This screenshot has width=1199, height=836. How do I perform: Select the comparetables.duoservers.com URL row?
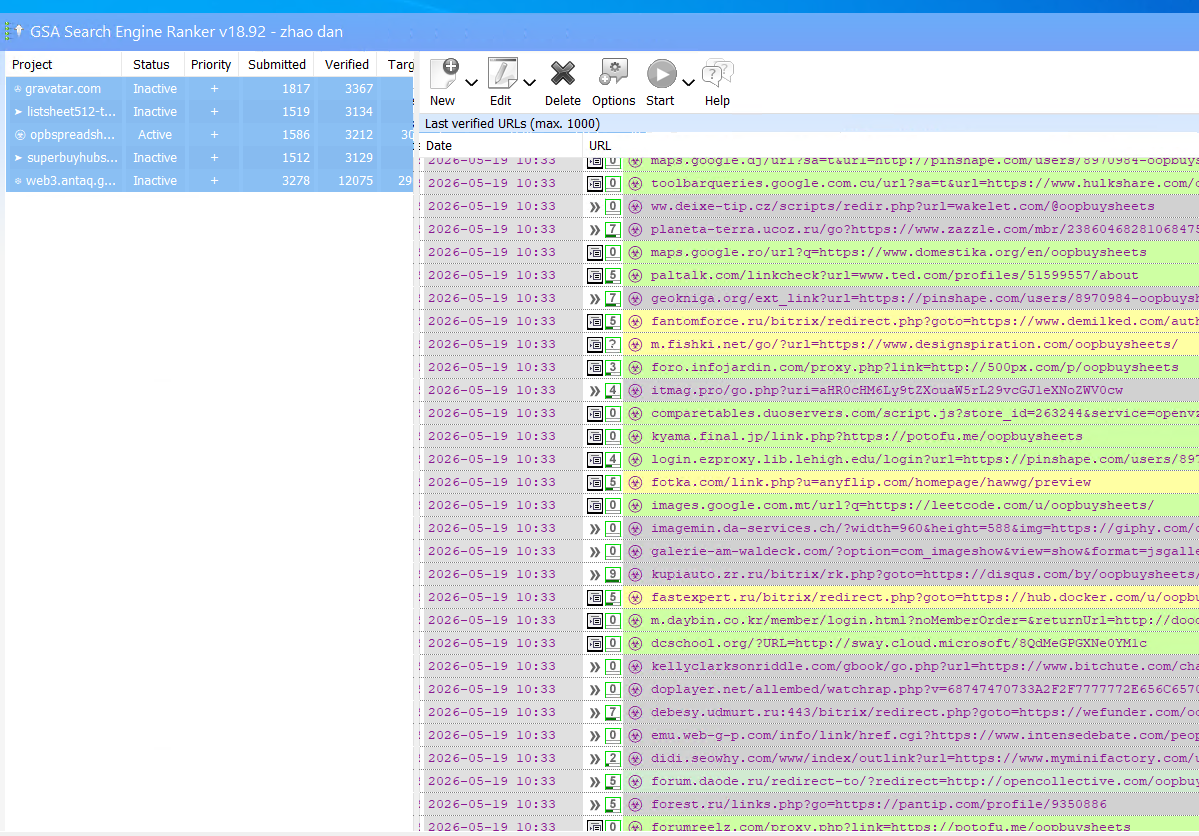809,413
